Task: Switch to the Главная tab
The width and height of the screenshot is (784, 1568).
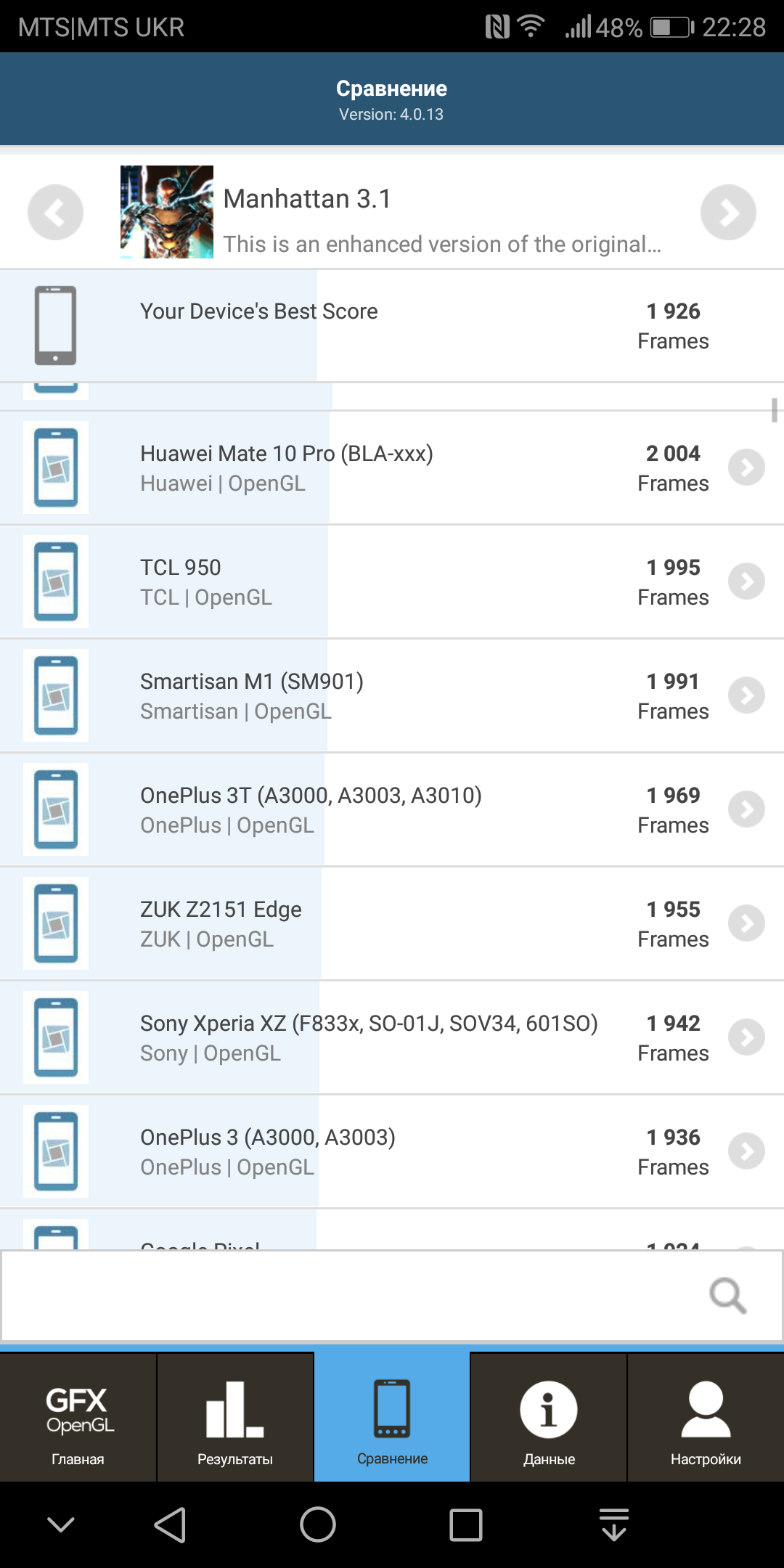Action: (x=78, y=1417)
